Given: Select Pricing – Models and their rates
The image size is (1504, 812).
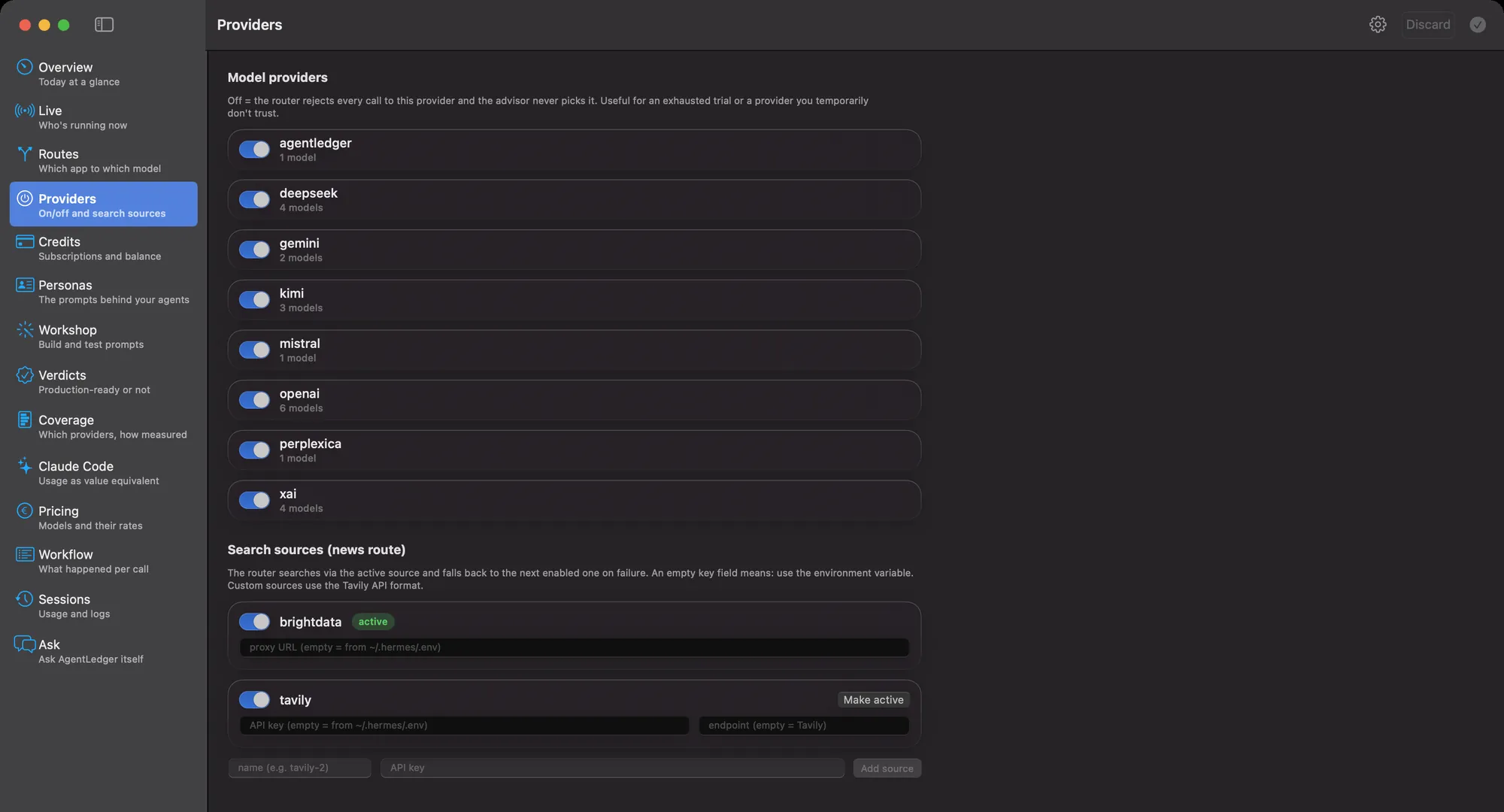Looking at the screenshot, I should pyautogui.click(x=104, y=517).
